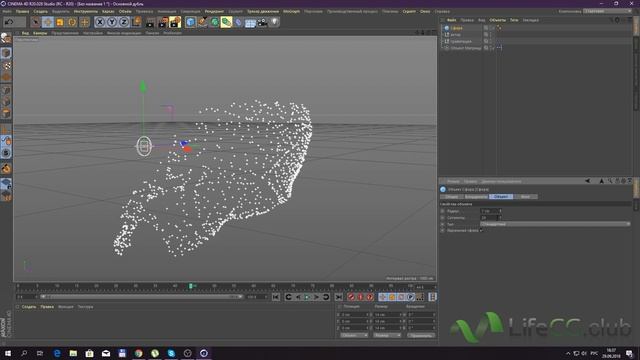The width and height of the screenshot is (640, 360).
Task: Toggle the Идеальная сфера checkbox
Action: (481, 231)
